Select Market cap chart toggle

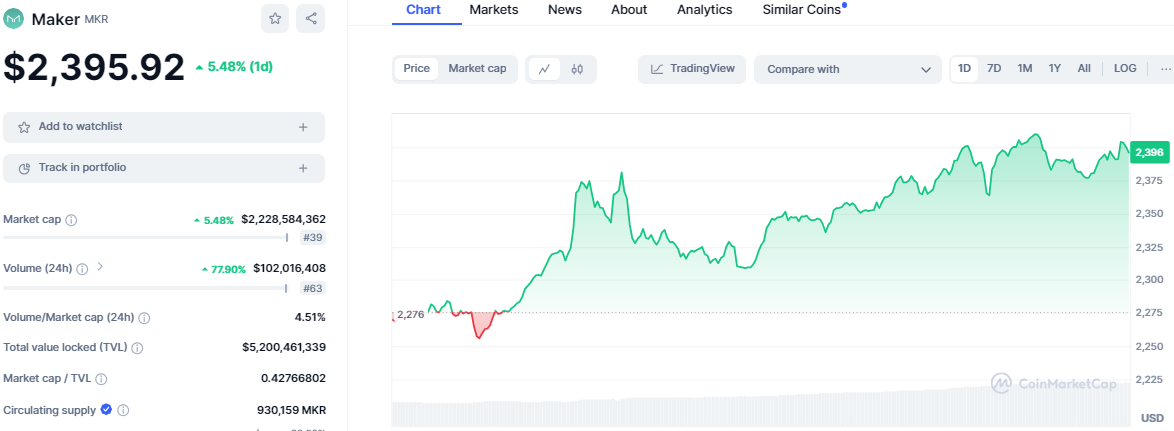click(477, 69)
